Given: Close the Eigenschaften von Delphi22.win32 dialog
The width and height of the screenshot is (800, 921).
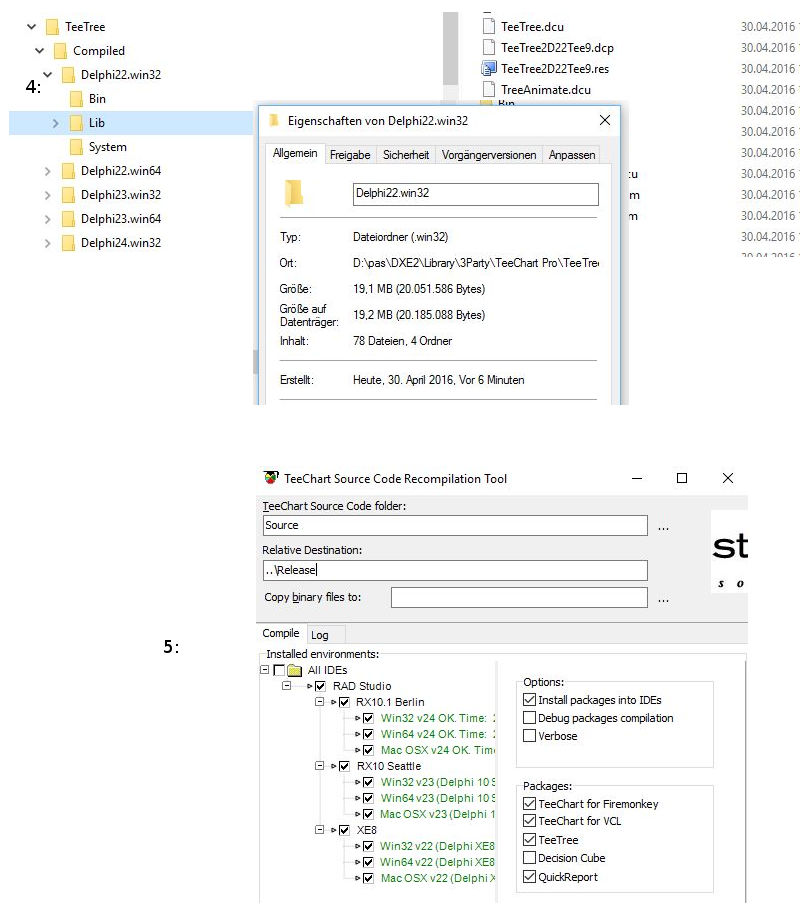Looking at the screenshot, I should [605, 120].
